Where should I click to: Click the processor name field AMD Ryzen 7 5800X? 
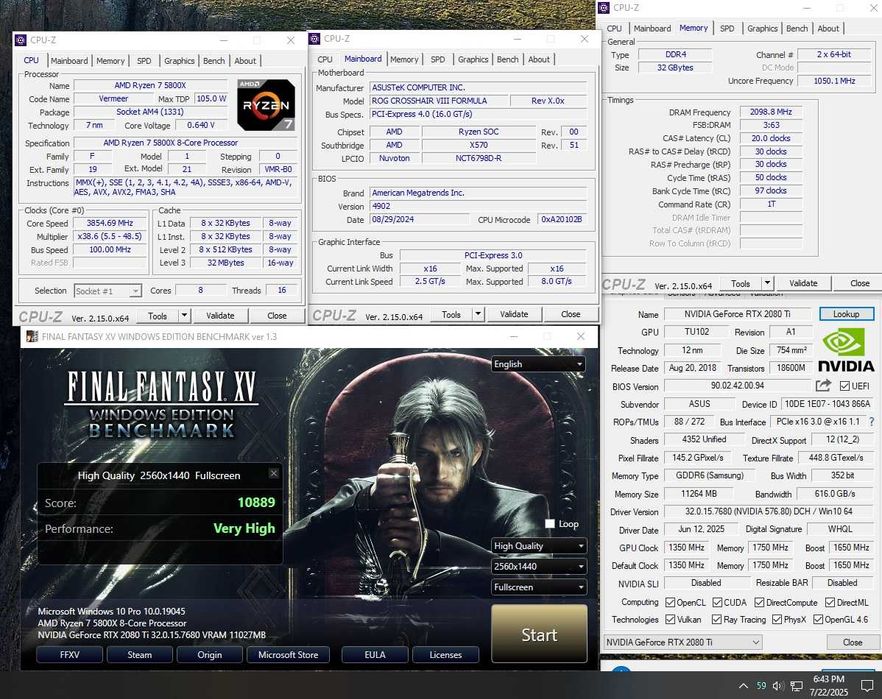tap(150, 85)
